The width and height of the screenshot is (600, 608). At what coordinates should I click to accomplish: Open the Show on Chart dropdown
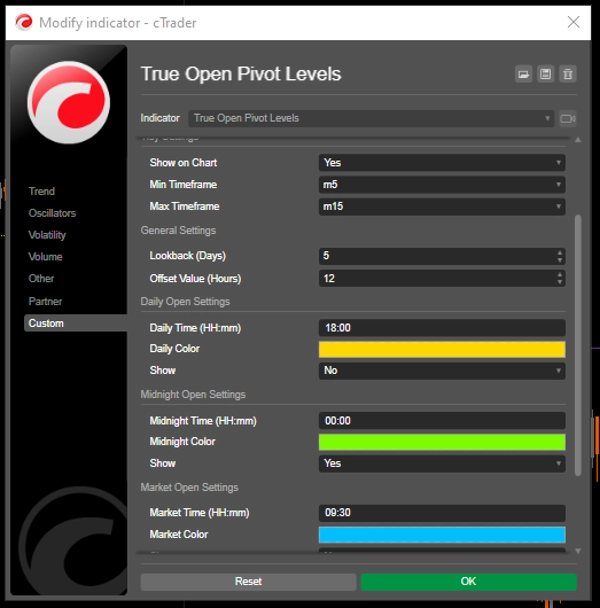[442, 162]
